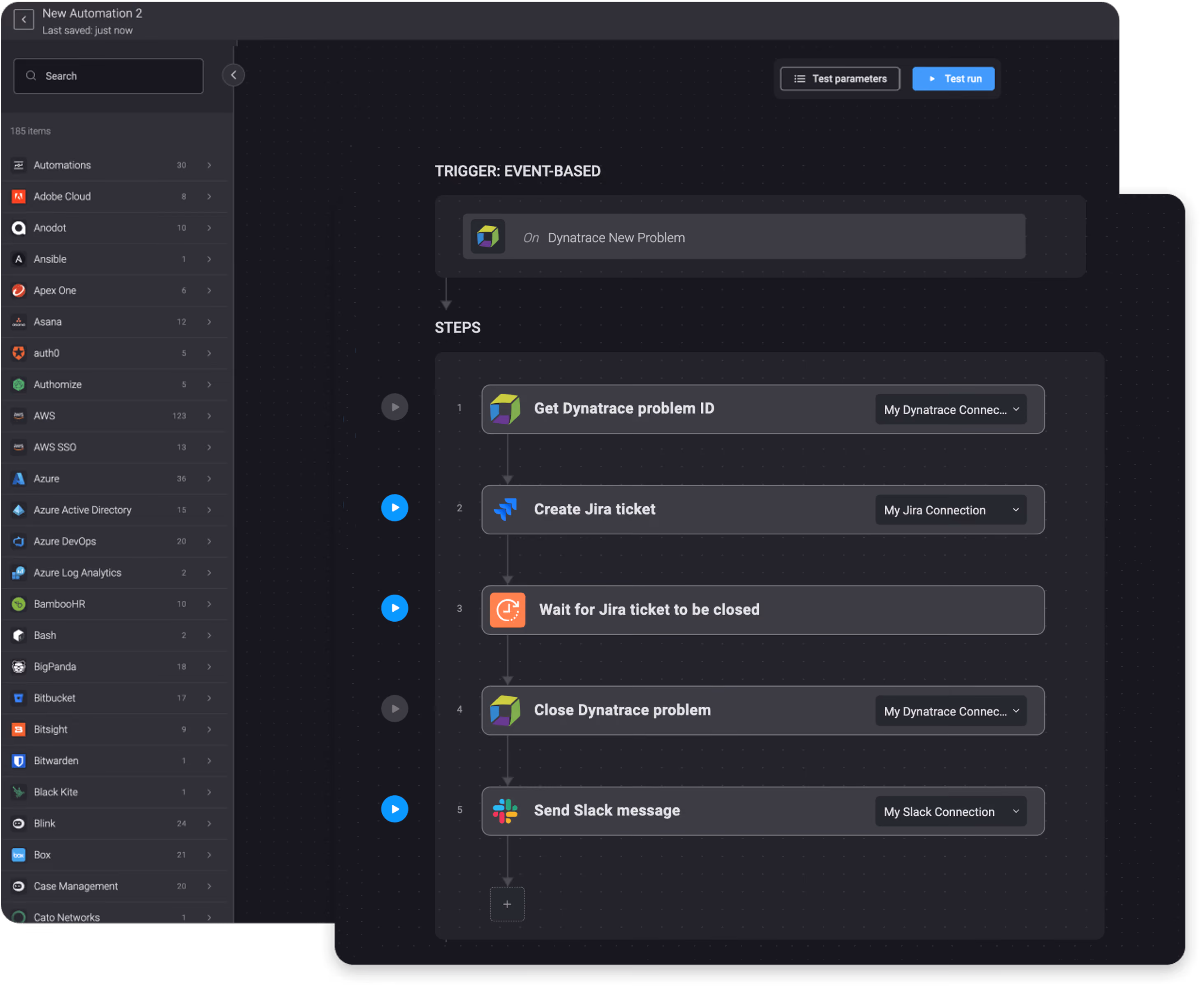Click the BigPanda icon in the sidebar
The image size is (1204, 989).
tap(19, 667)
